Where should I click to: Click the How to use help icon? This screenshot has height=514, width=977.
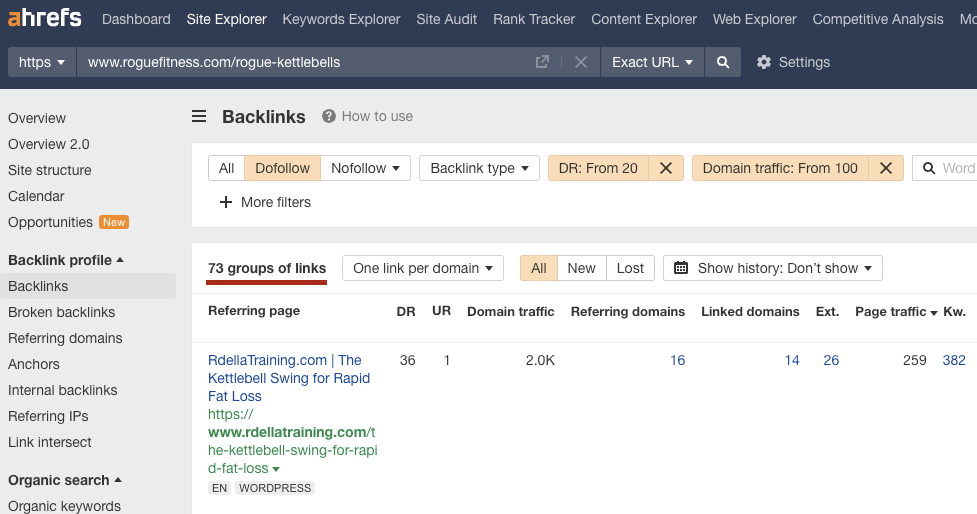(x=329, y=116)
